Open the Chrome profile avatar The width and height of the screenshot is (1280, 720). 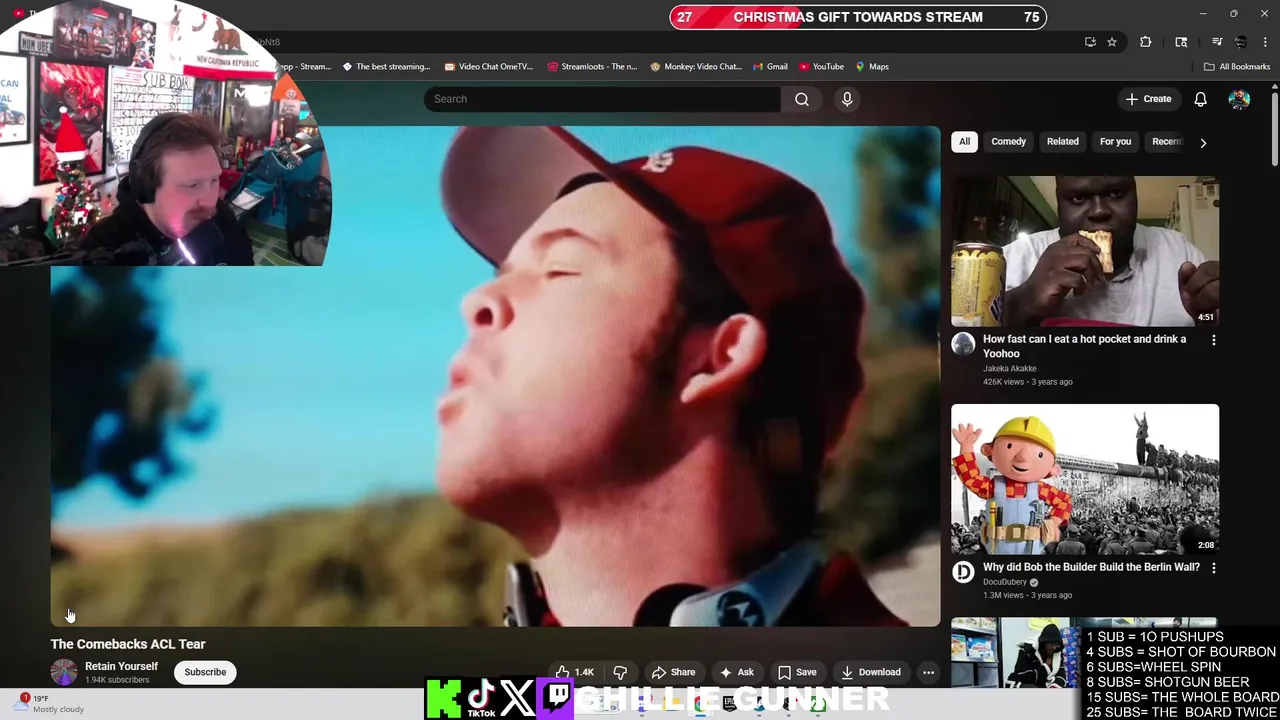point(1241,42)
